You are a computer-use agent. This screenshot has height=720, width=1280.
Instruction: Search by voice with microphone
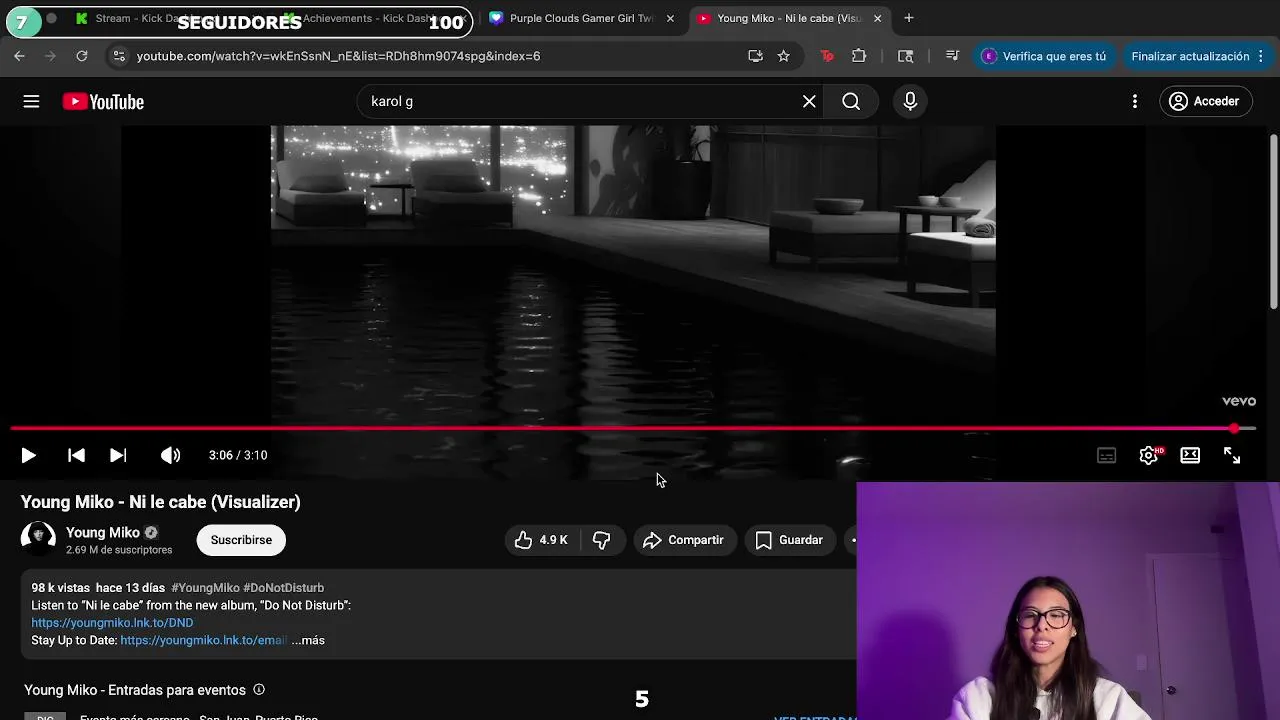(910, 101)
